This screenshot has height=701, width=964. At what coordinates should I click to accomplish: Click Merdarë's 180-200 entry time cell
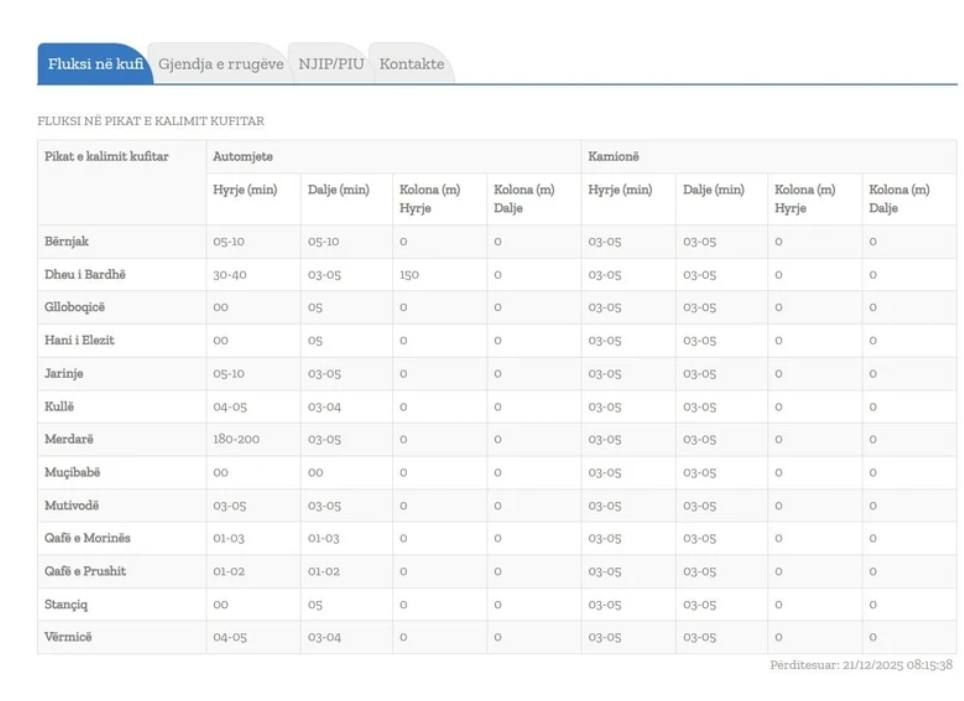(x=236, y=439)
